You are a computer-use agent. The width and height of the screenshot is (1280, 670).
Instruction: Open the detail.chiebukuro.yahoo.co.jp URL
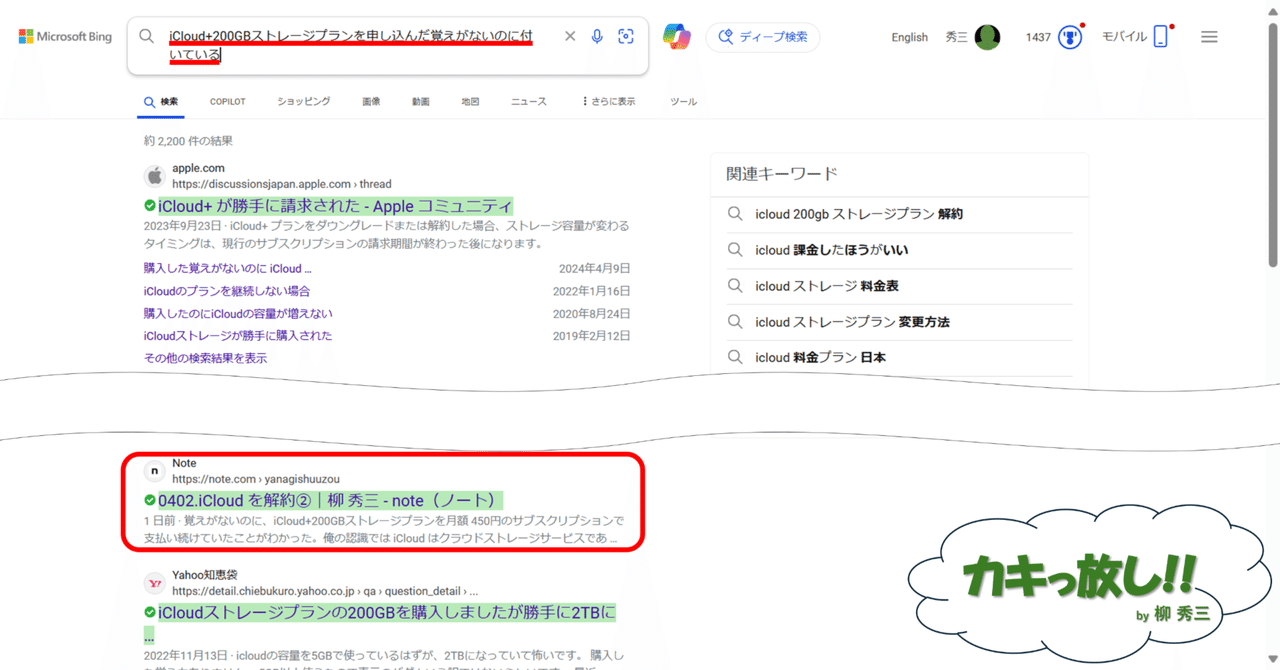[x=325, y=591]
